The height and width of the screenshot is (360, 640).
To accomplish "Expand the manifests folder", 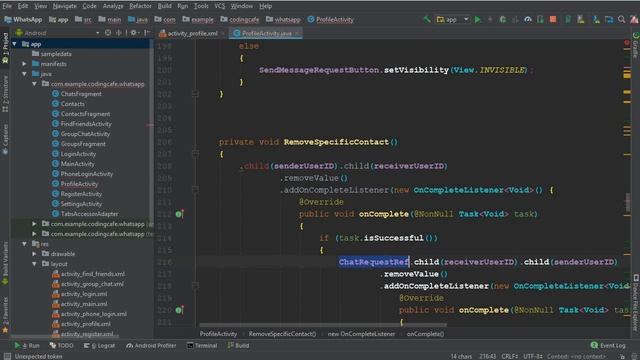I will point(24,64).
